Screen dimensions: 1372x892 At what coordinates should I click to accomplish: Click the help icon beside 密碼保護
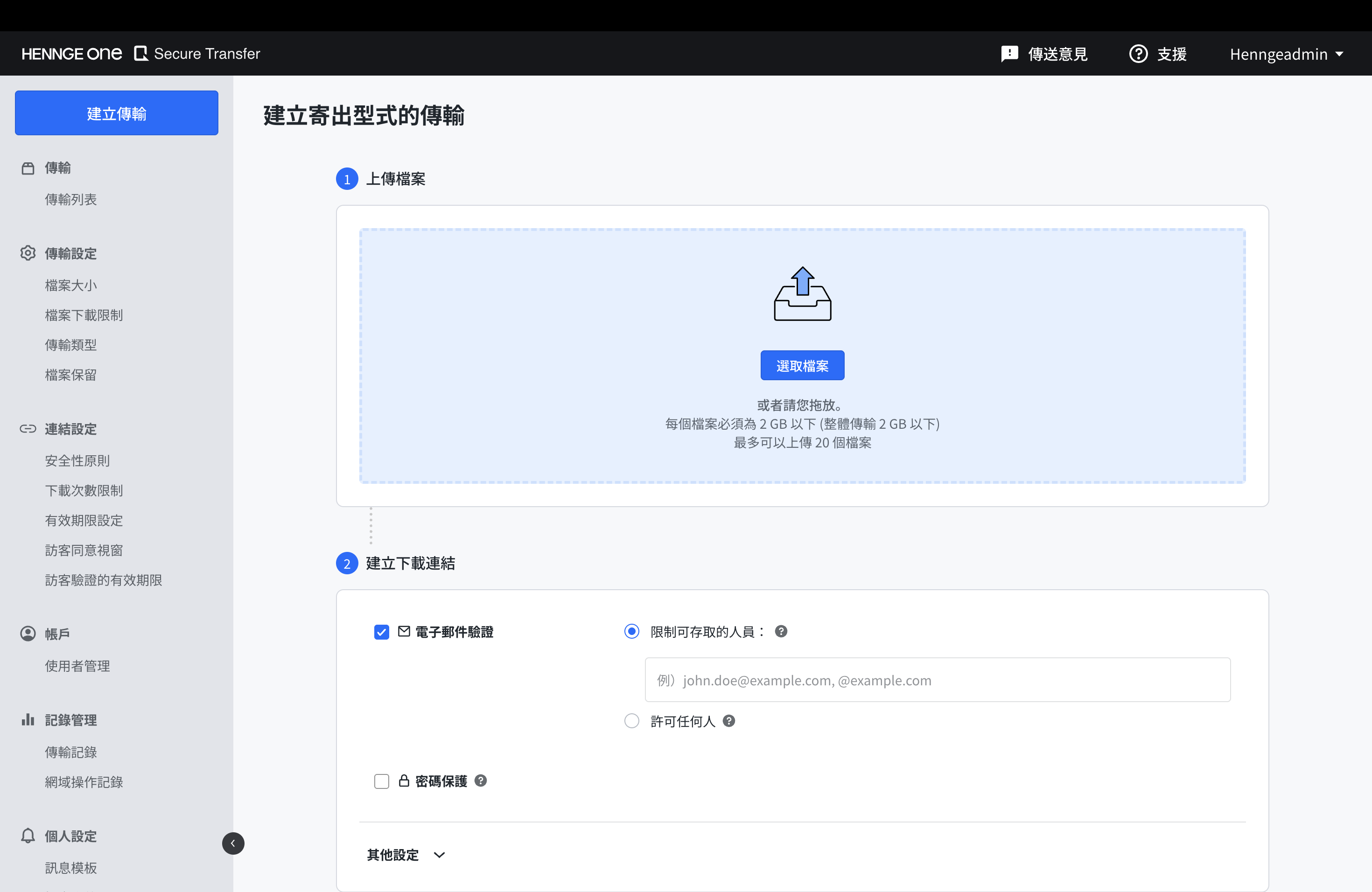480,780
